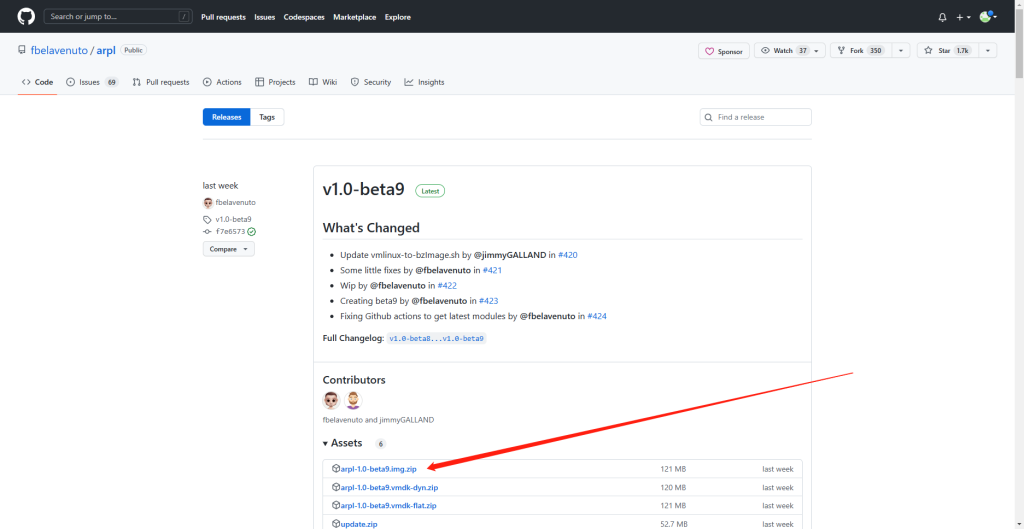The height and width of the screenshot is (529, 1024).
Task: Open Marketplace in top navigation
Action: [x=355, y=17]
